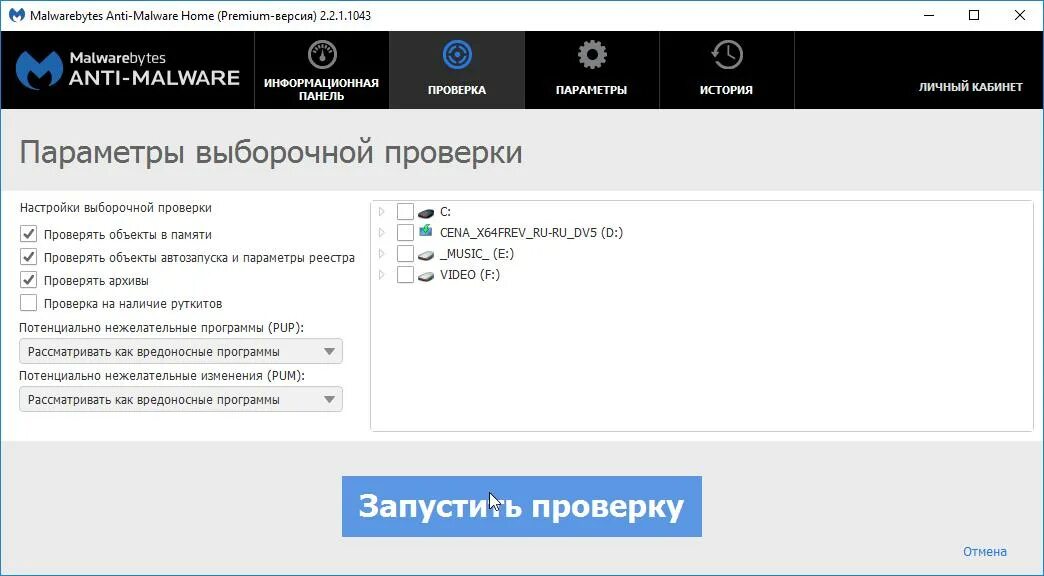
Task: Click the D: disc drive icon
Action: pos(426,232)
